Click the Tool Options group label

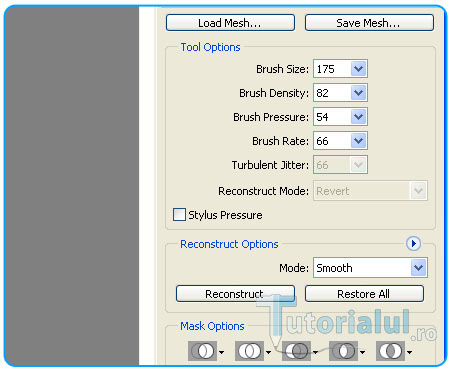pyautogui.click(x=210, y=47)
